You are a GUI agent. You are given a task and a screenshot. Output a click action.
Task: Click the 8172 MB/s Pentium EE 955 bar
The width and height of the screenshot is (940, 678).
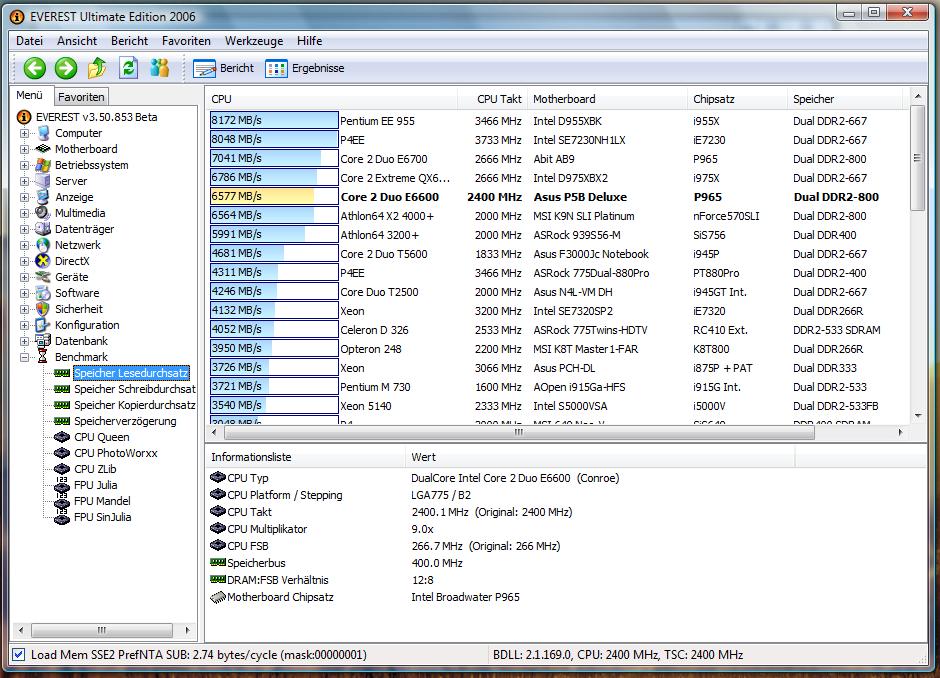[274, 120]
